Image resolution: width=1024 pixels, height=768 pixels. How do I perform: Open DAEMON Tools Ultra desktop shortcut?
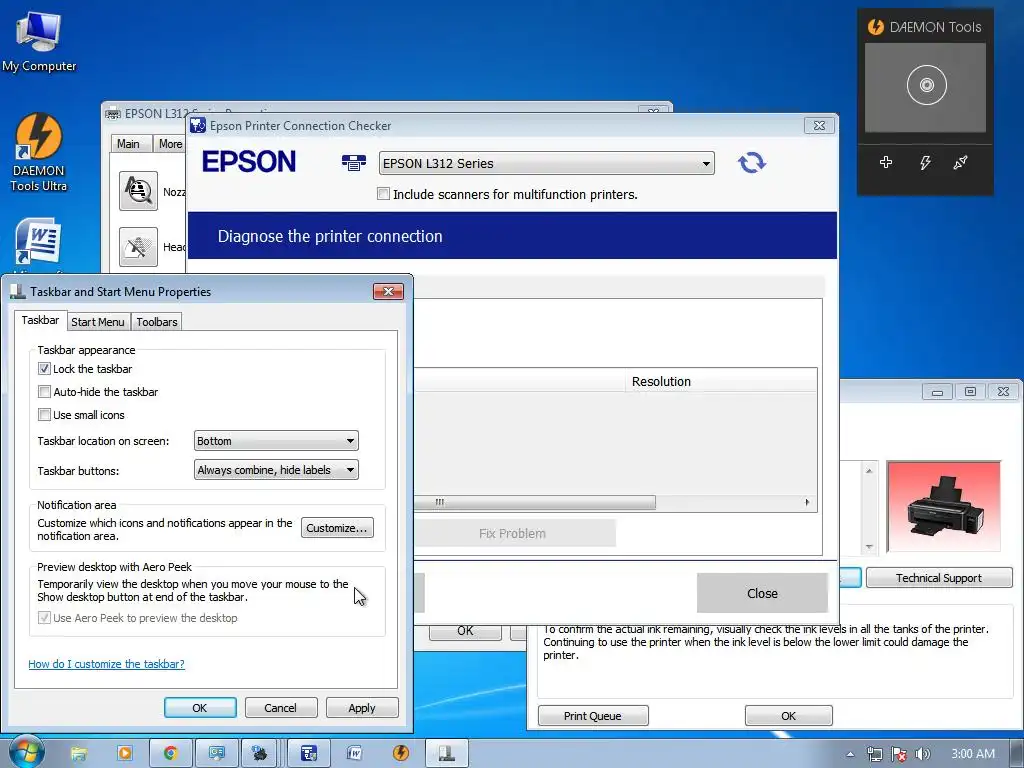pos(39,152)
